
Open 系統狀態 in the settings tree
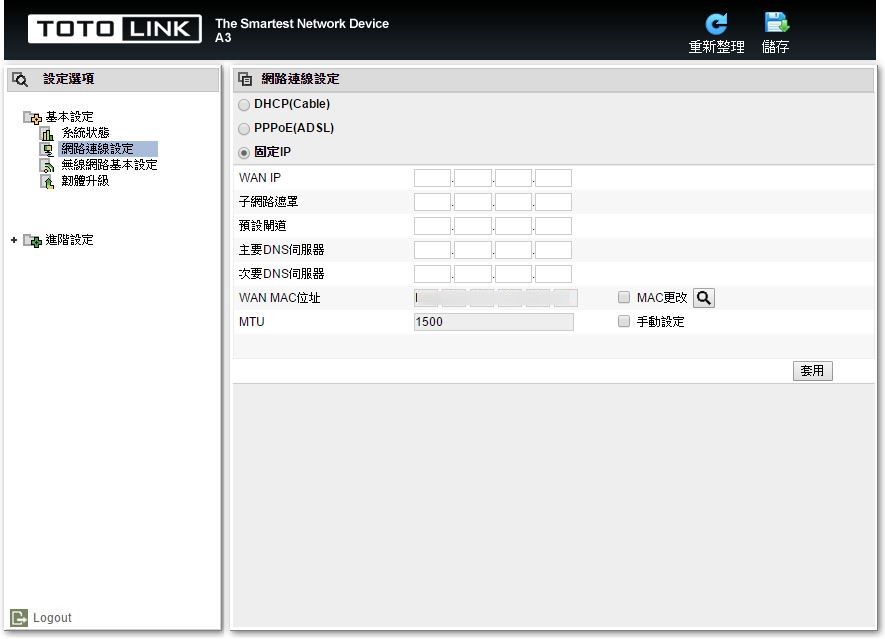pos(85,133)
